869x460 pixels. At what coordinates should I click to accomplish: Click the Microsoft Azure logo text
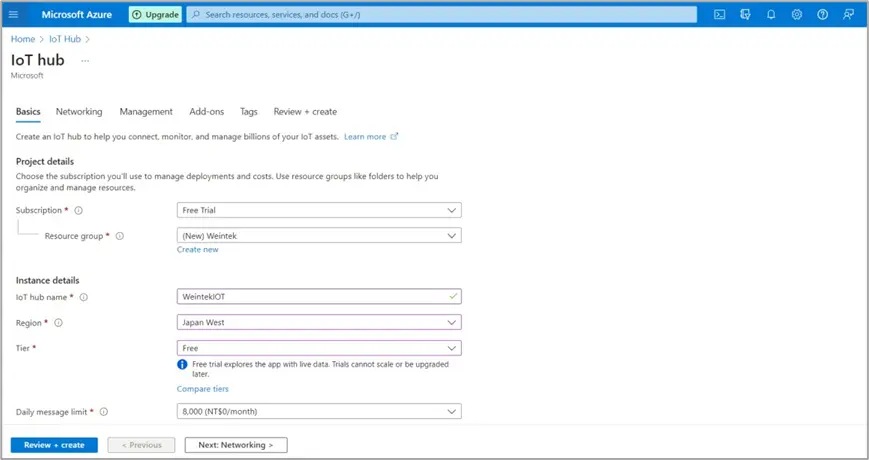point(76,14)
